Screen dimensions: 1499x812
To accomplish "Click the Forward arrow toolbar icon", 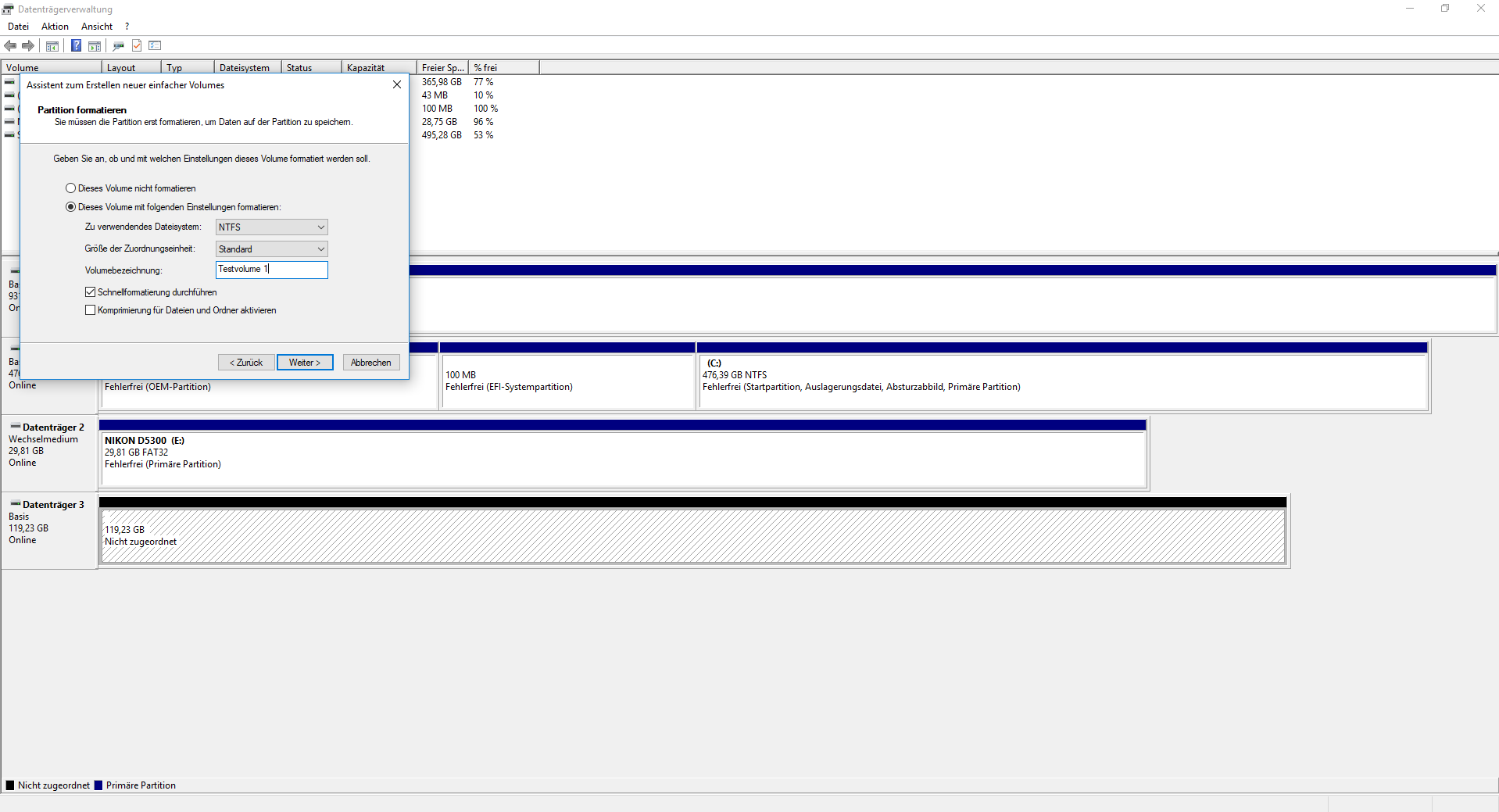I will [x=28, y=45].
